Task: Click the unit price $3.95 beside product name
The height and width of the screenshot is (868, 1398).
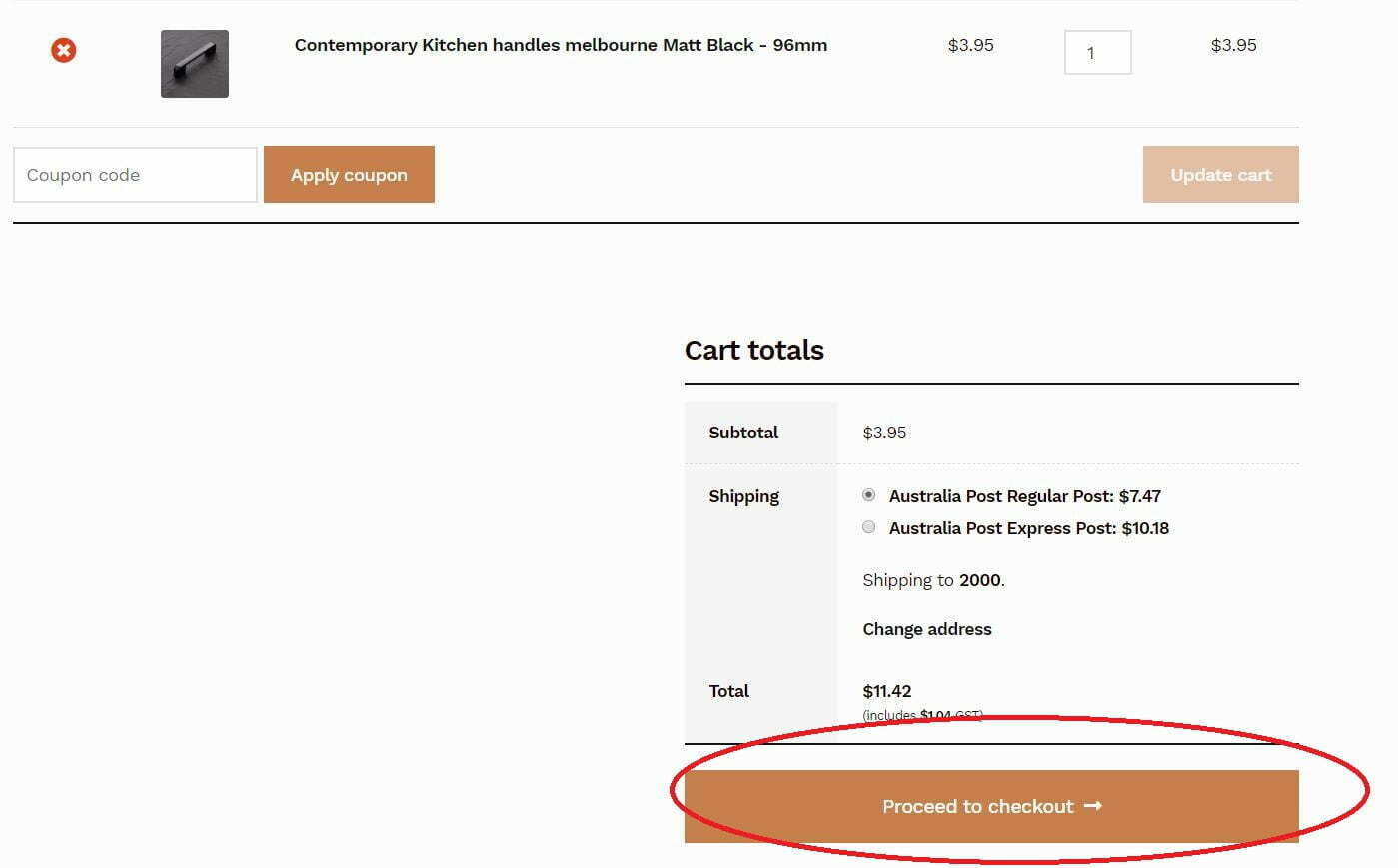Action: pos(970,45)
